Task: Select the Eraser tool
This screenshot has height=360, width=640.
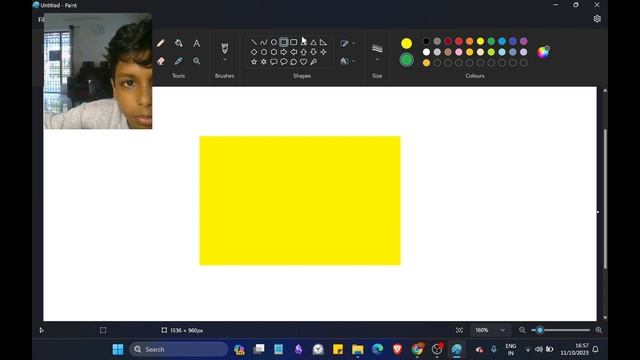Action: click(161, 61)
